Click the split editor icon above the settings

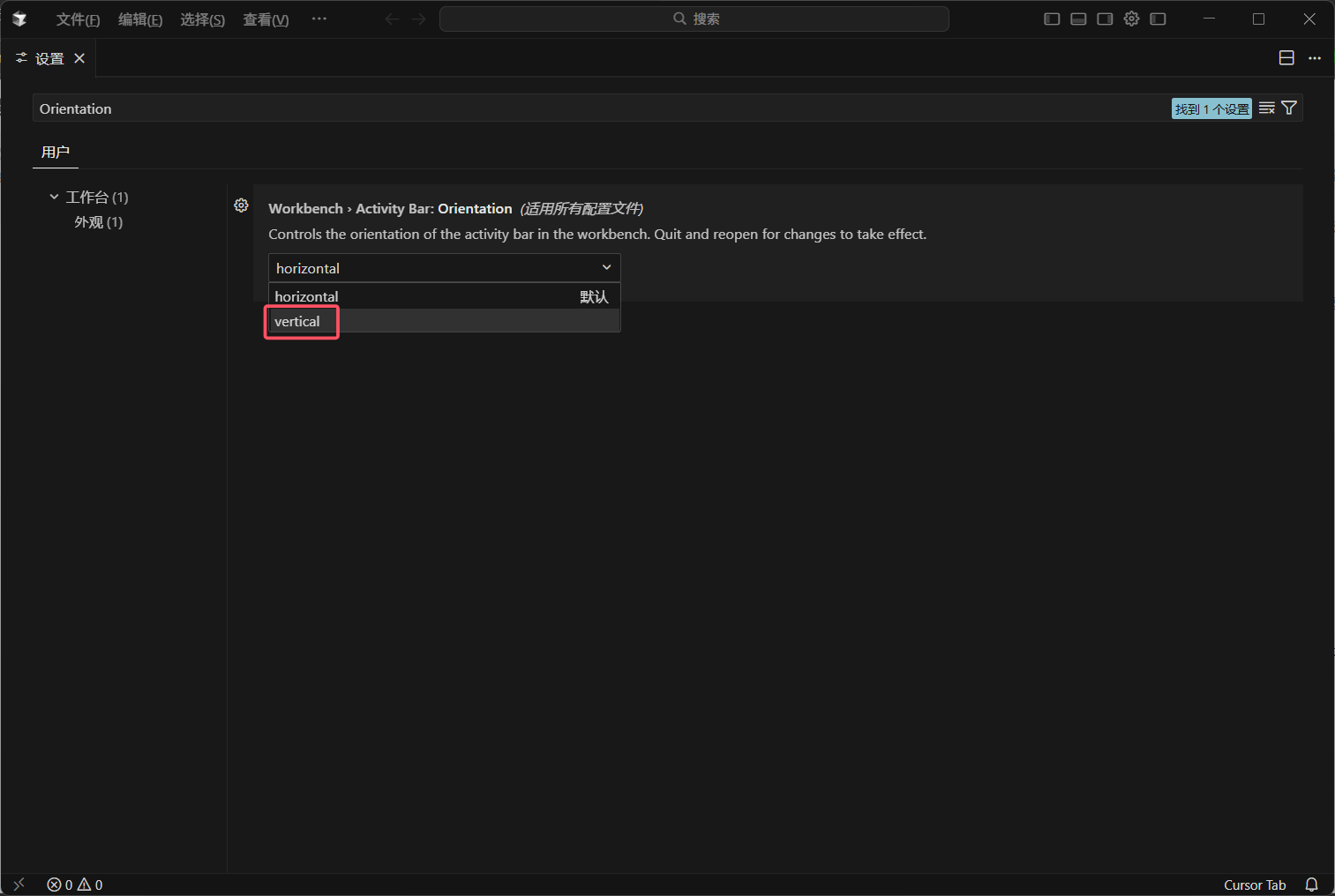[x=1286, y=57]
